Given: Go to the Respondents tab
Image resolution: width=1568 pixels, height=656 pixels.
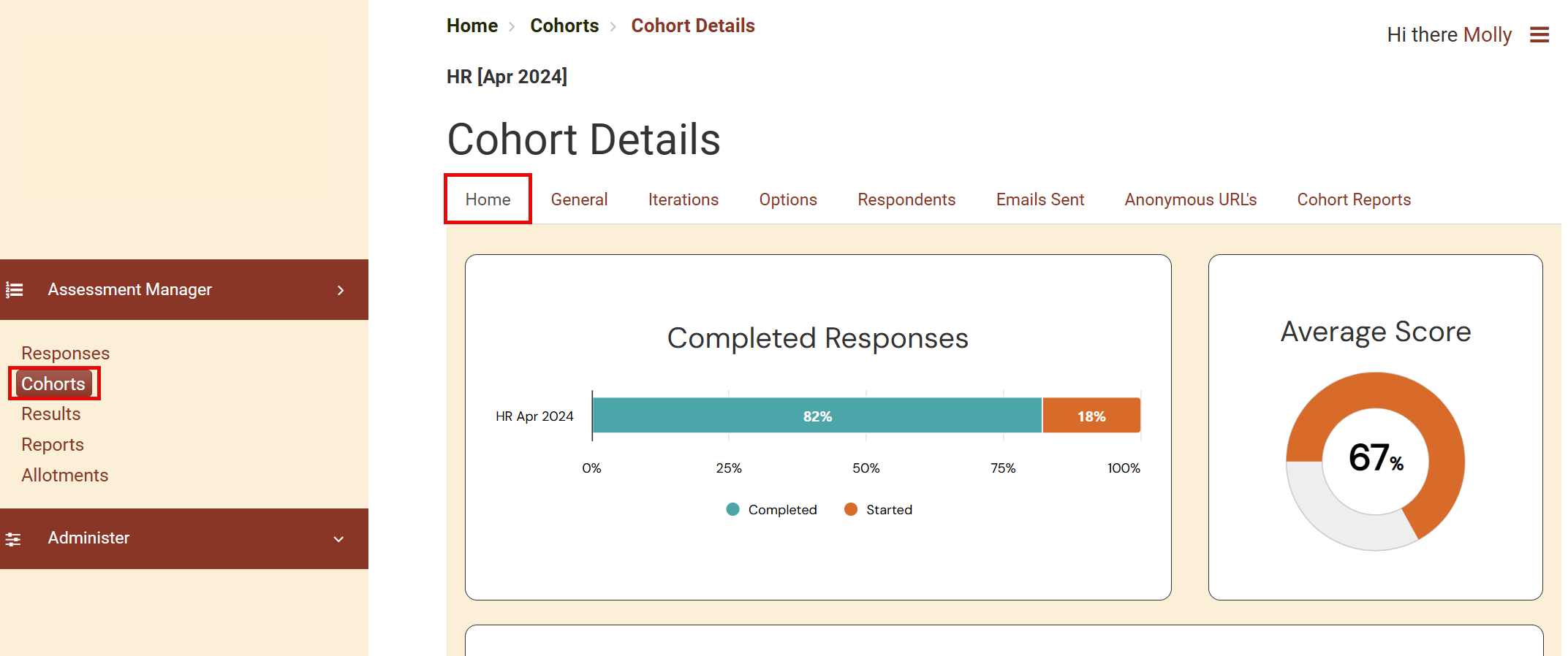Looking at the screenshot, I should (906, 199).
